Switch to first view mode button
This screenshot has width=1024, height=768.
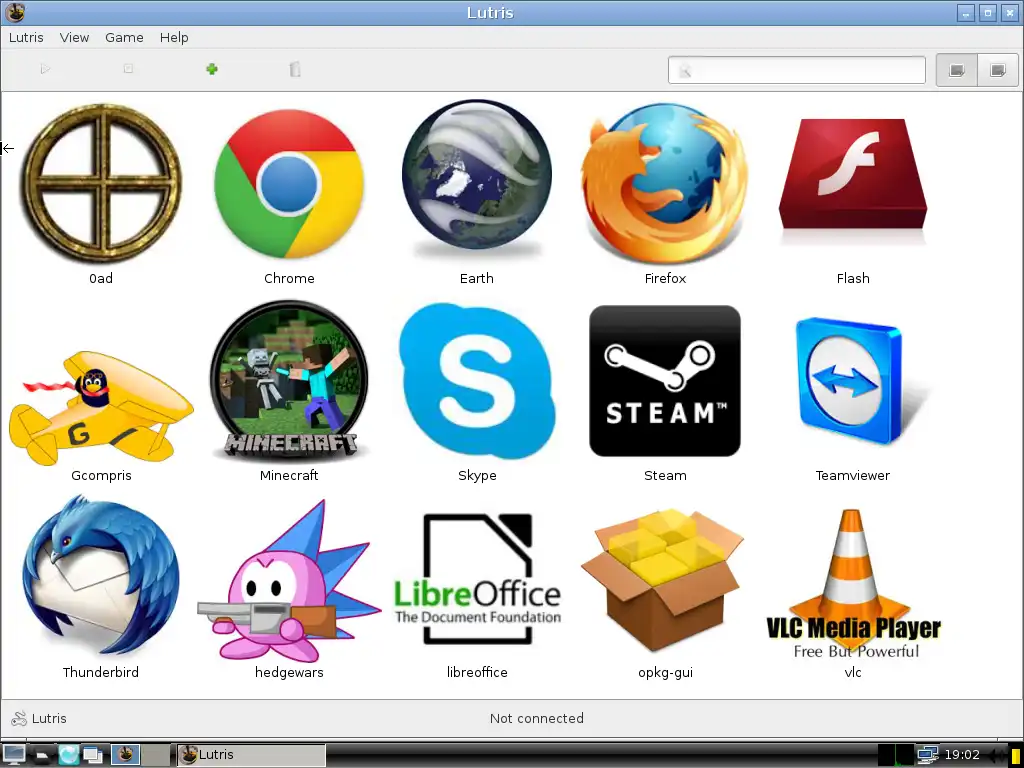[x=957, y=70]
